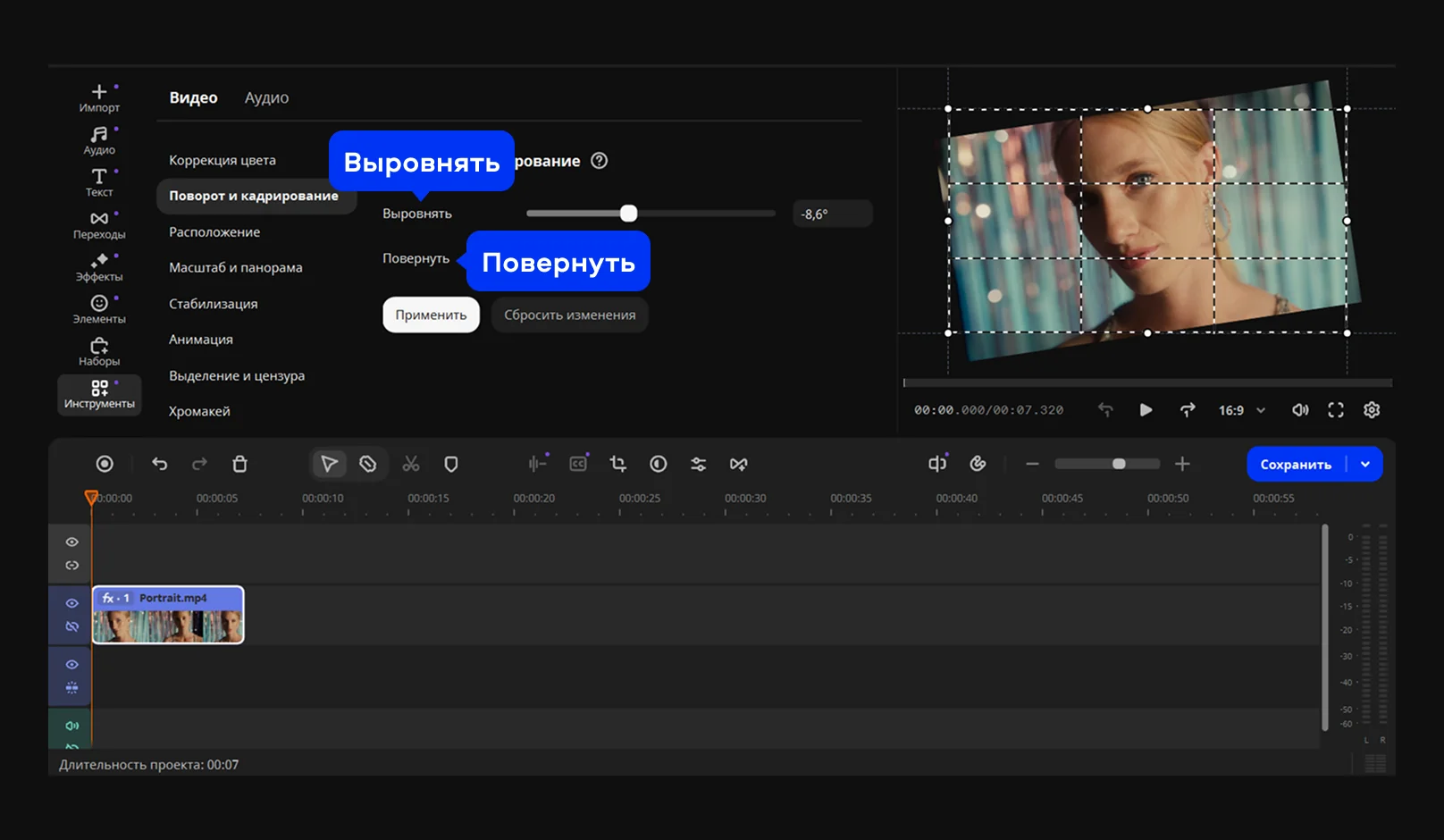Open the Import panel in sidebar
1444x840 pixels.
point(99,97)
